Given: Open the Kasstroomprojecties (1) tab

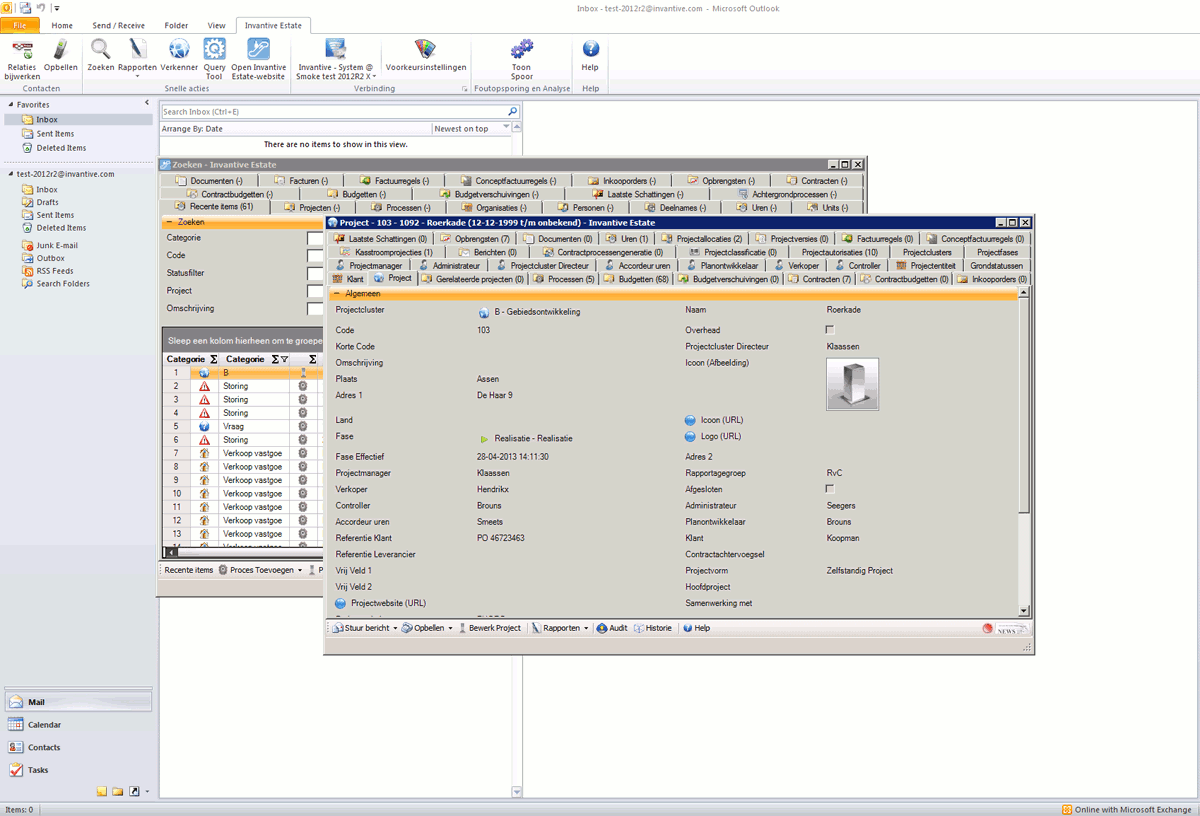Looking at the screenshot, I should (x=387, y=253).
